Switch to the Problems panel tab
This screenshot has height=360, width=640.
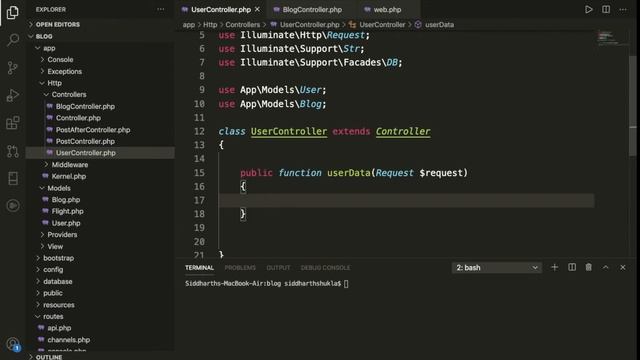click(240, 268)
